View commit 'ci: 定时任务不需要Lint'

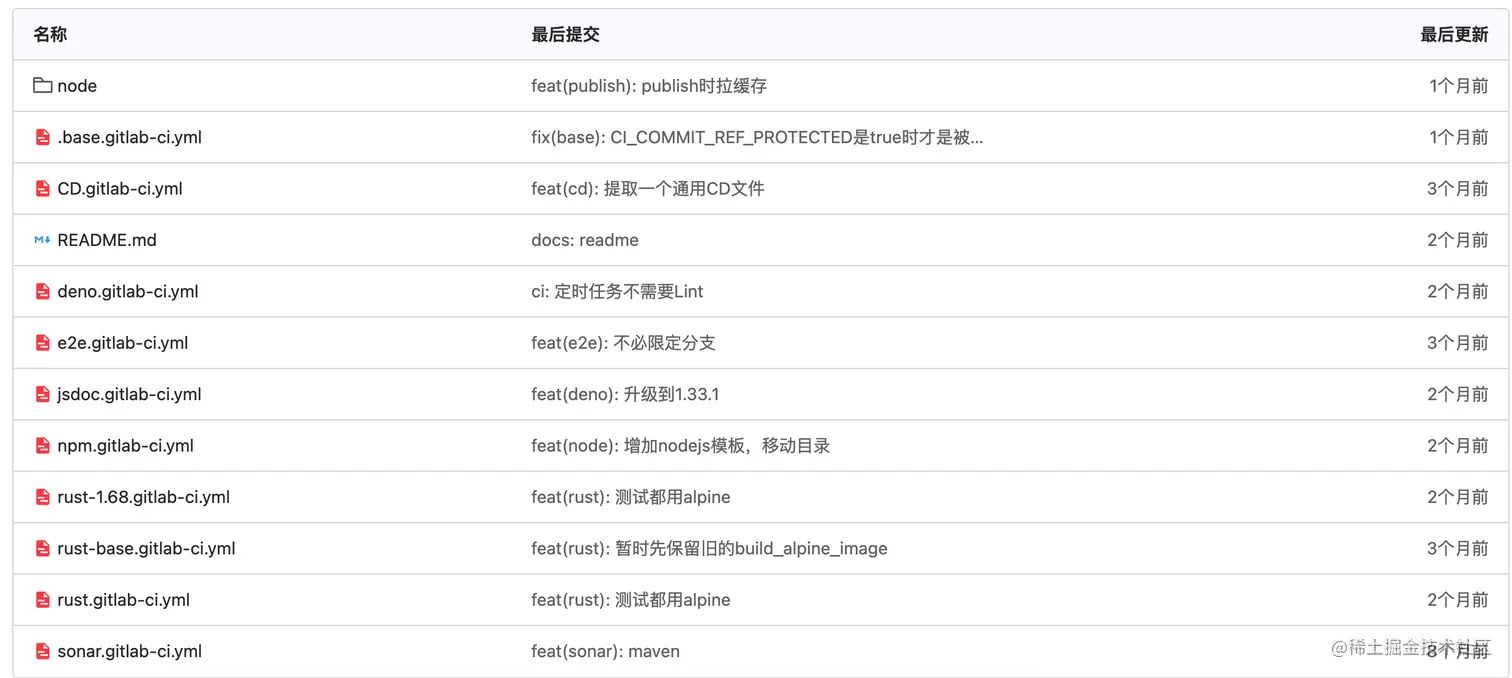617,292
